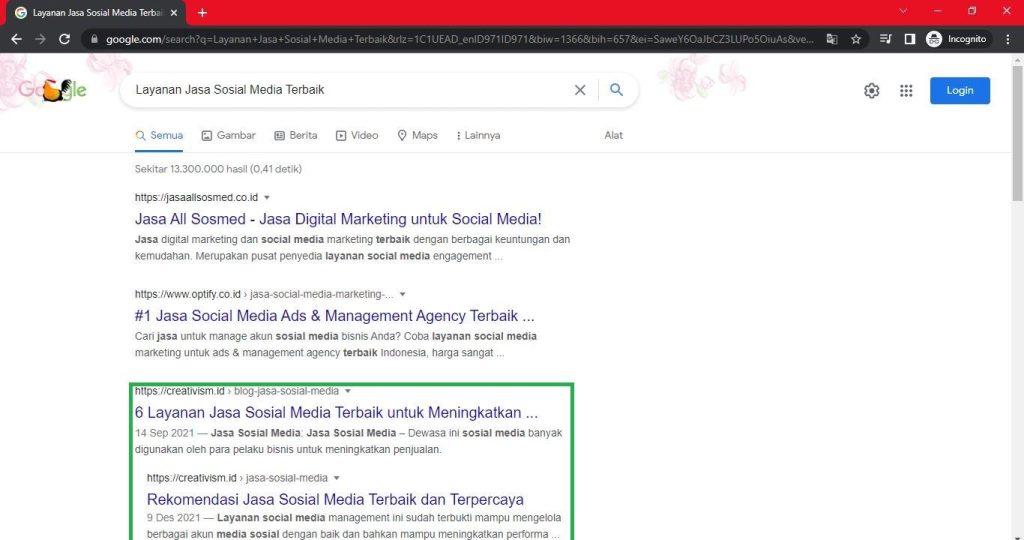The width and height of the screenshot is (1024, 540).
Task: Open a new browser tab
Action: [x=202, y=12]
